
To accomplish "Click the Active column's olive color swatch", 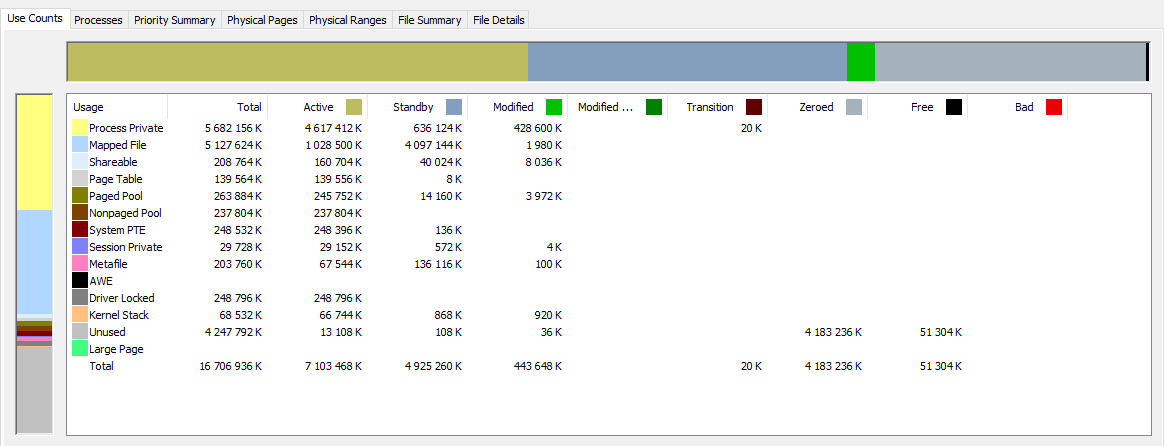I will 354,107.
